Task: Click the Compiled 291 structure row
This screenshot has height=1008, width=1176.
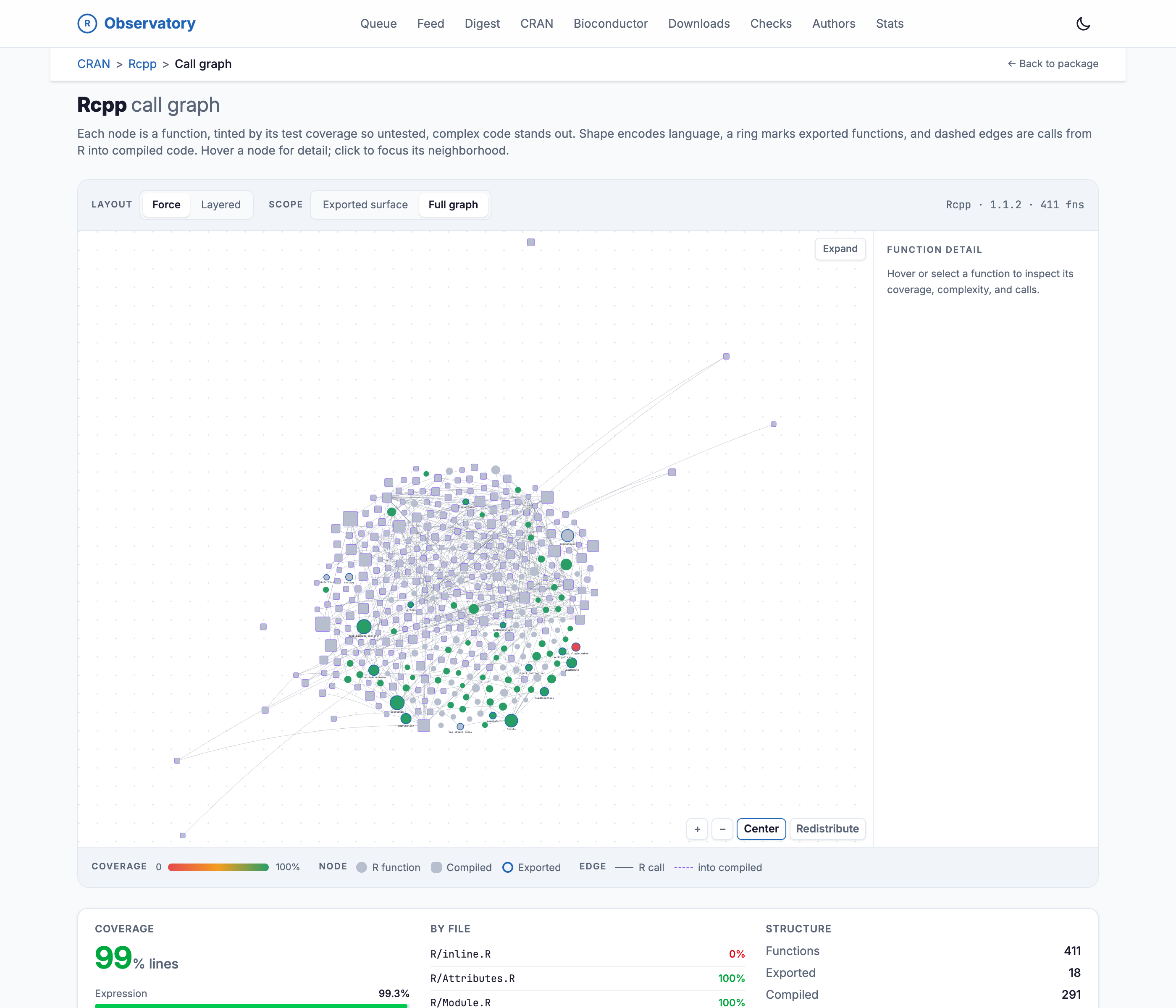Action: [x=923, y=995]
